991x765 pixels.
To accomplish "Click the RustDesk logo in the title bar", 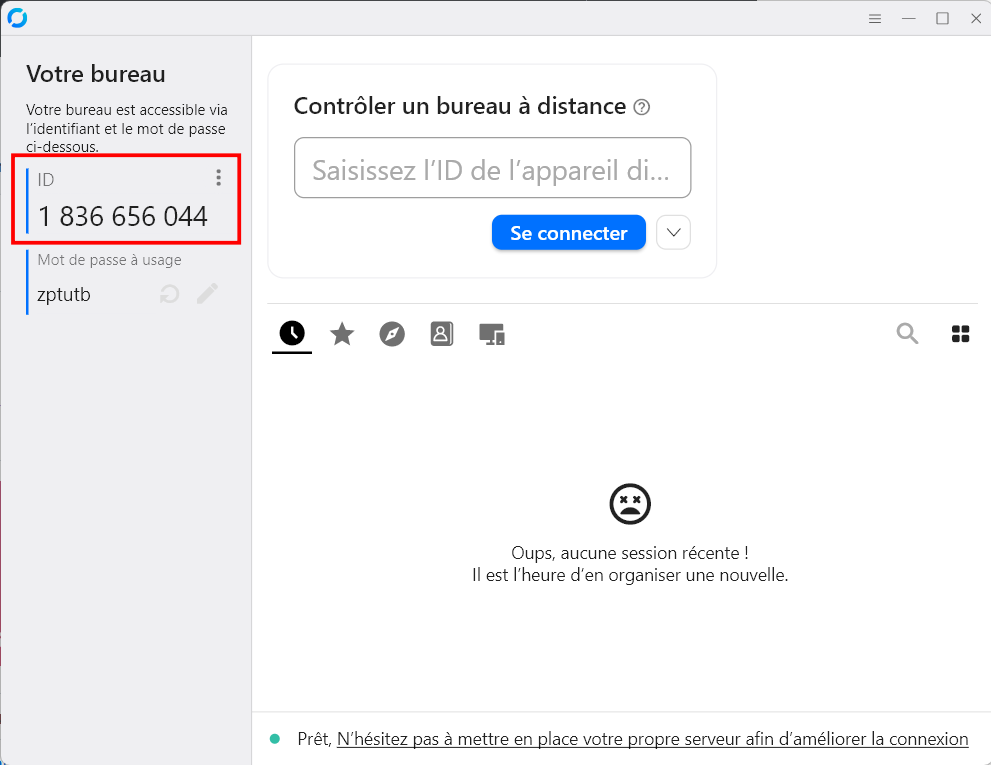I will 17,17.
